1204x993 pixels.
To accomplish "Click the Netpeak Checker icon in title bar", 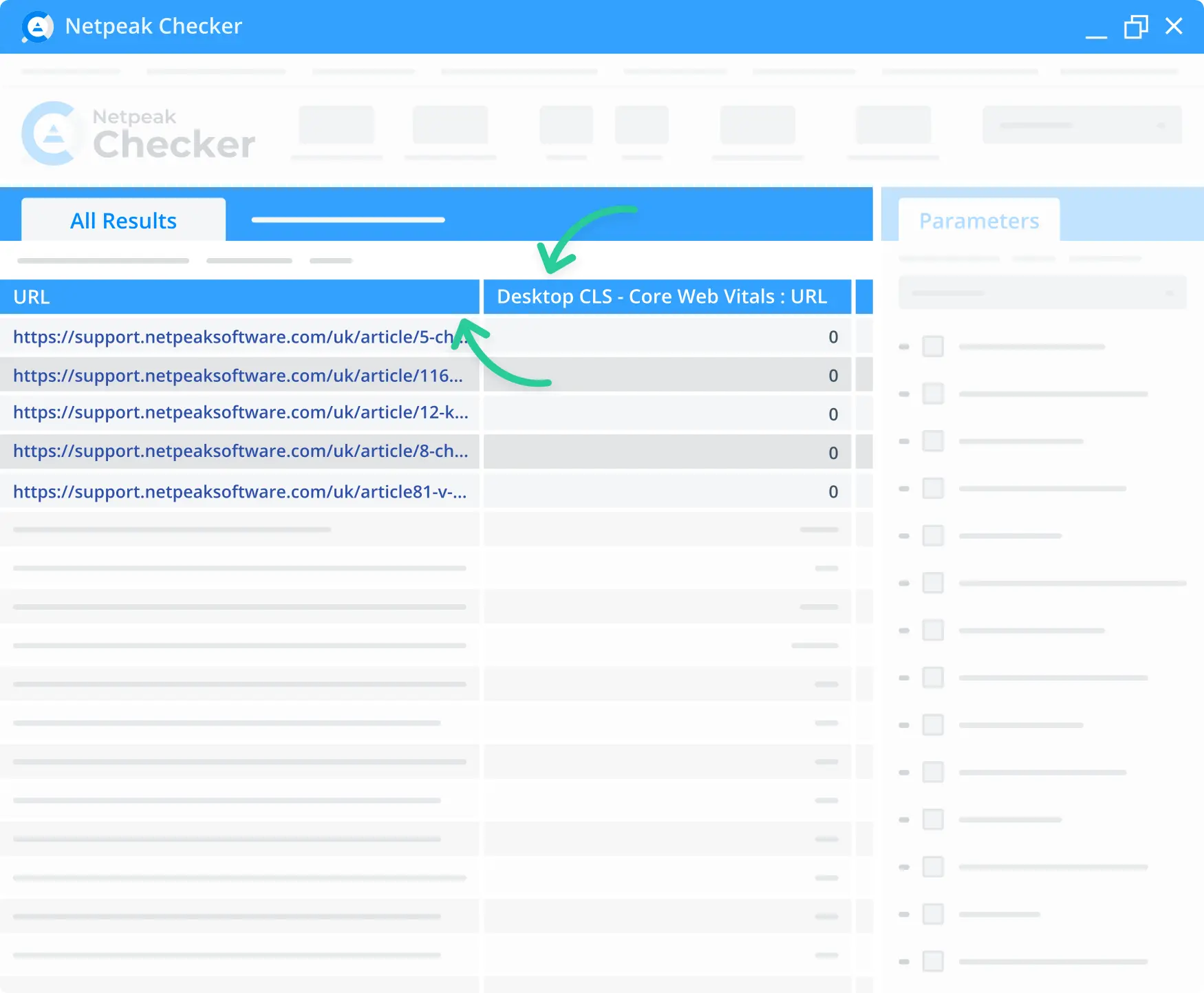I will pos(38,27).
